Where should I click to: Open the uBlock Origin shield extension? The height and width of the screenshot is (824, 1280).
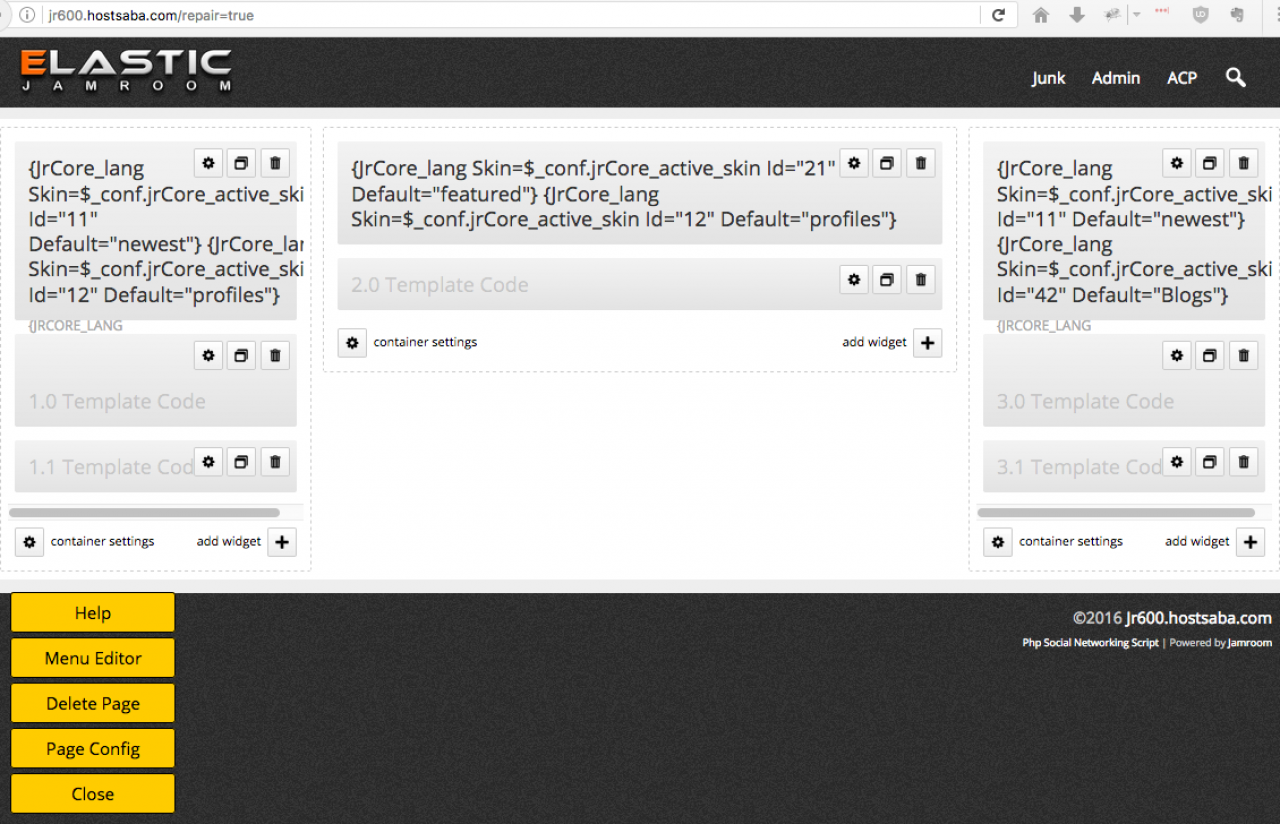pyautogui.click(x=1201, y=15)
